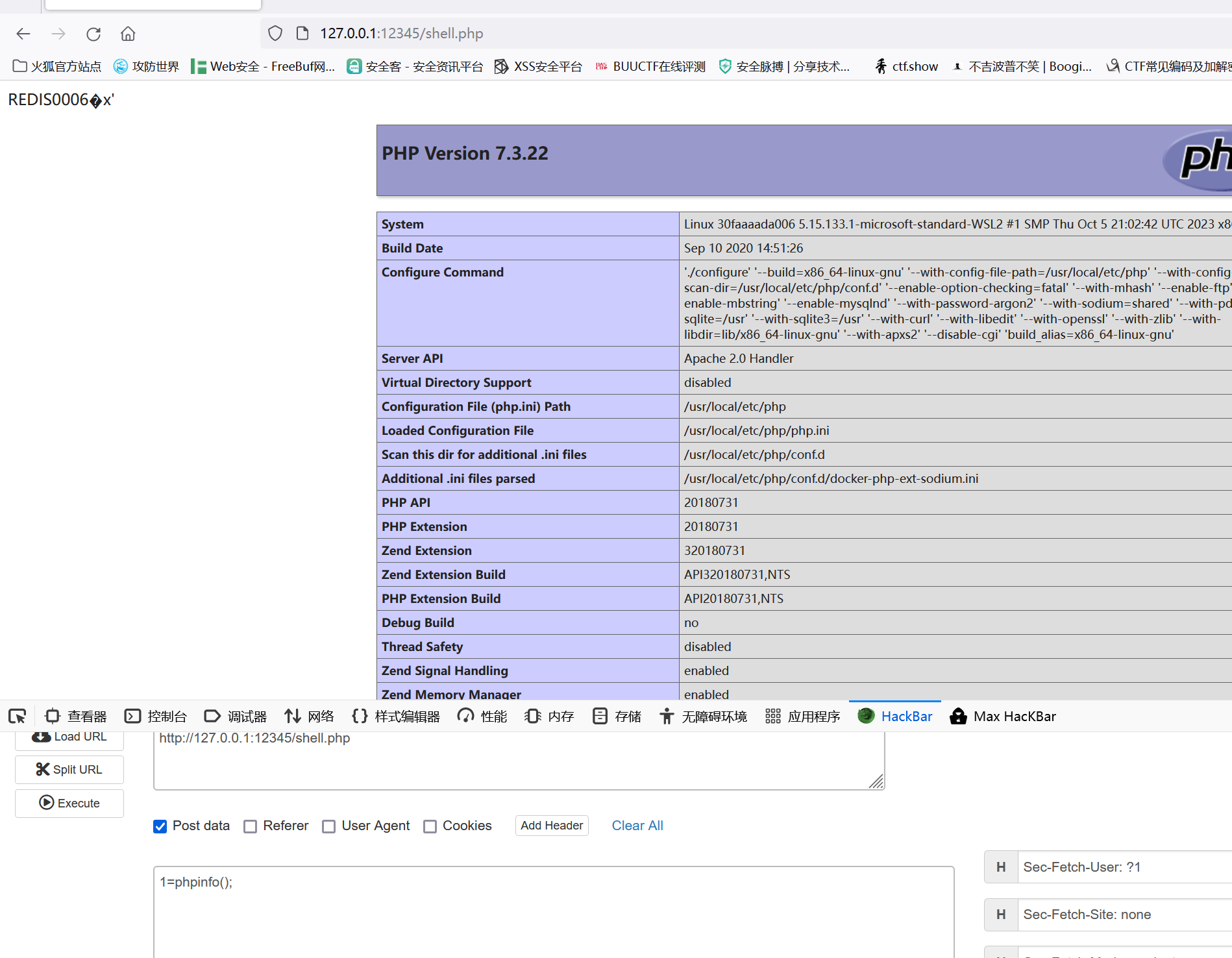Switch to the 控制台 console tab
Viewport: 1232px width, 958px height.
click(x=156, y=716)
